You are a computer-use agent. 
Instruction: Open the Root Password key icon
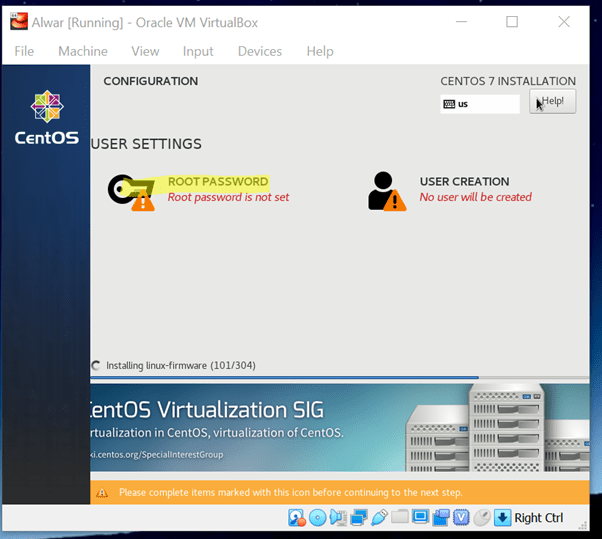coord(131,191)
